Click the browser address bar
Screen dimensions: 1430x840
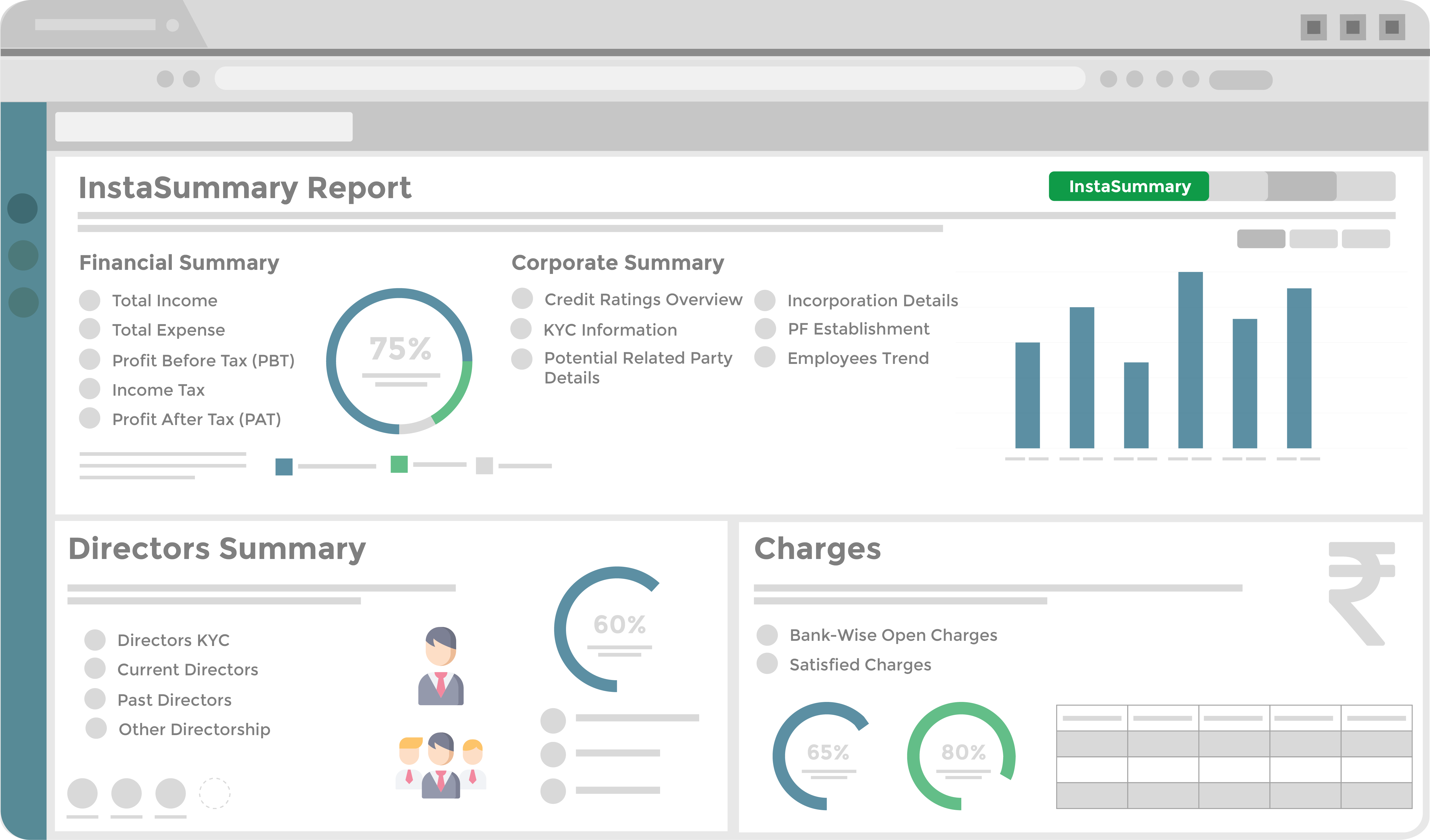(650, 78)
